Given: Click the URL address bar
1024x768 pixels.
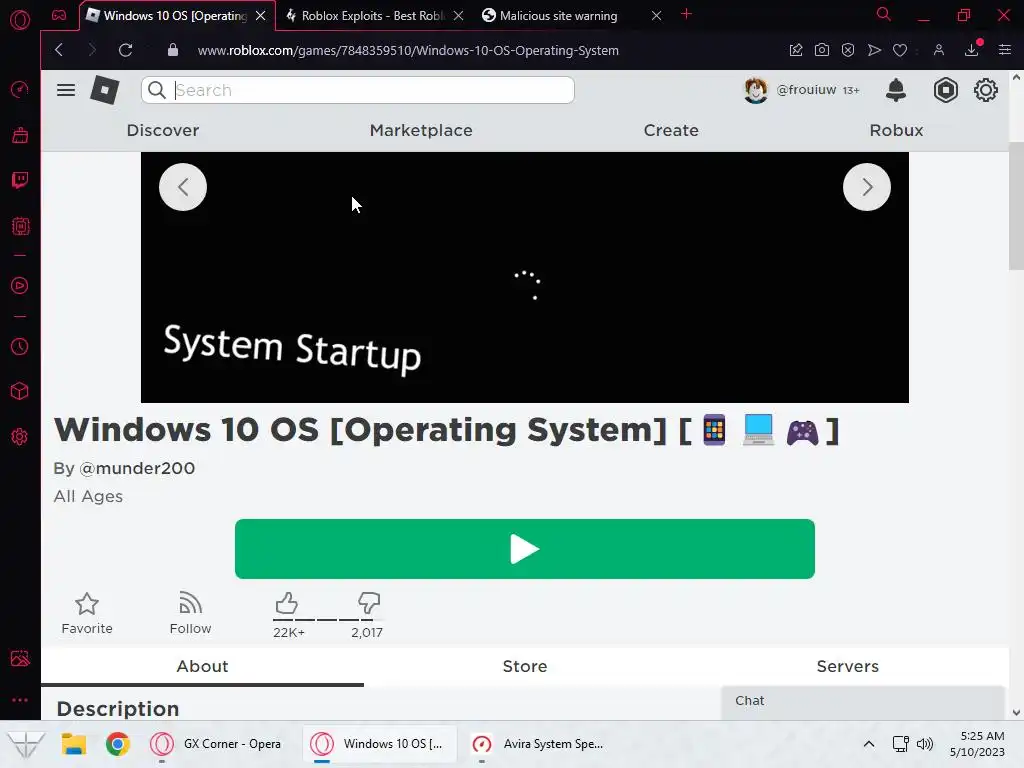Looking at the screenshot, I should [x=408, y=50].
